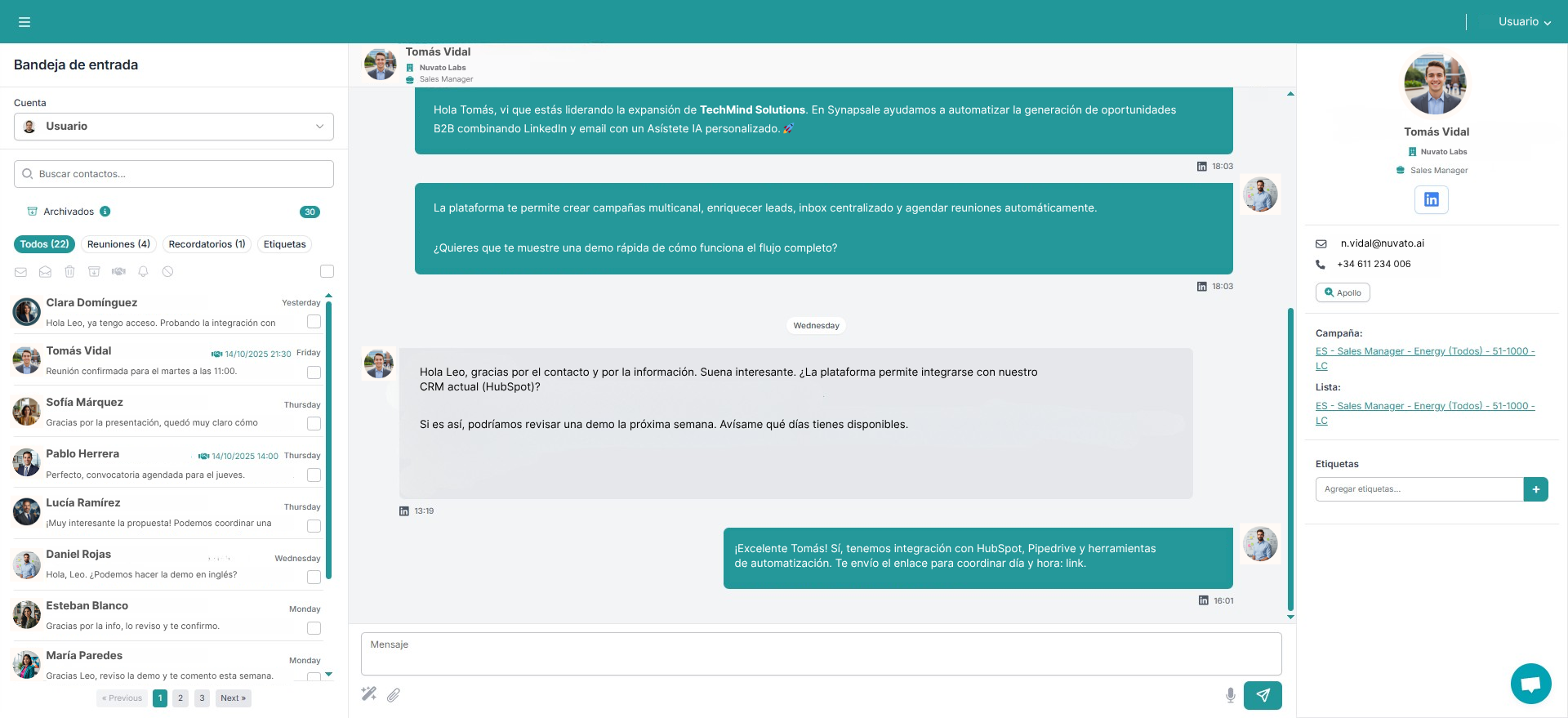Click the trash delete icon
Viewport: 1568px width, 718px height.
coord(69,271)
